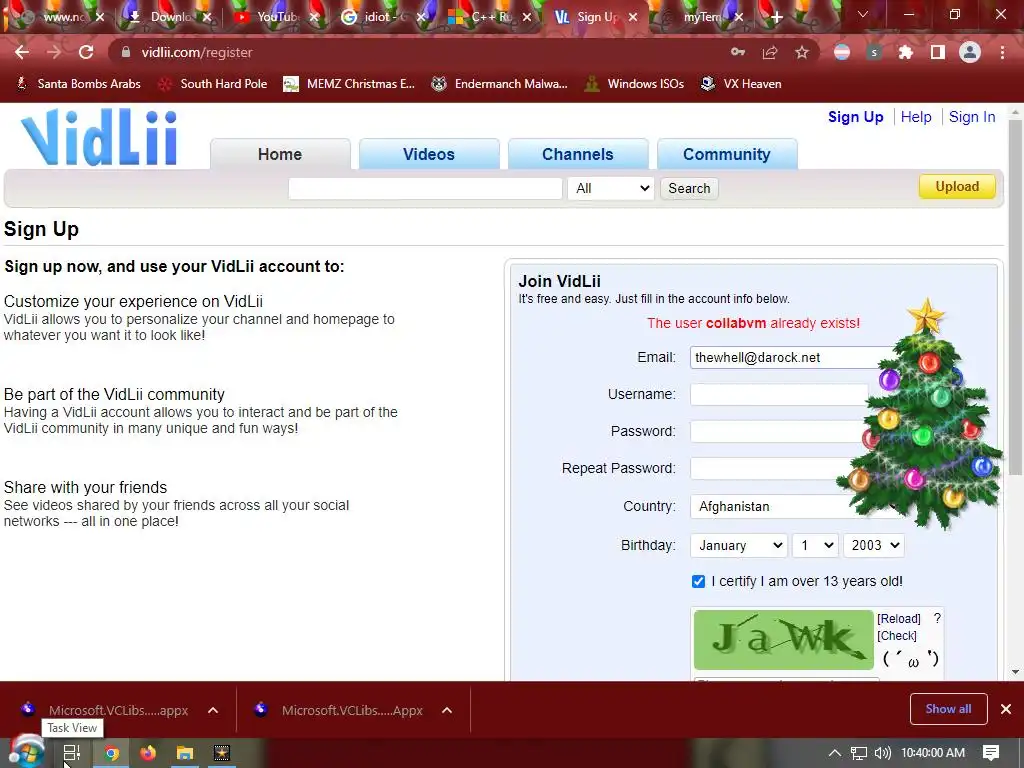The height and width of the screenshot is (768, 1024).
Task: Open the Windows Start button
Action: click(x=26, y=752)
